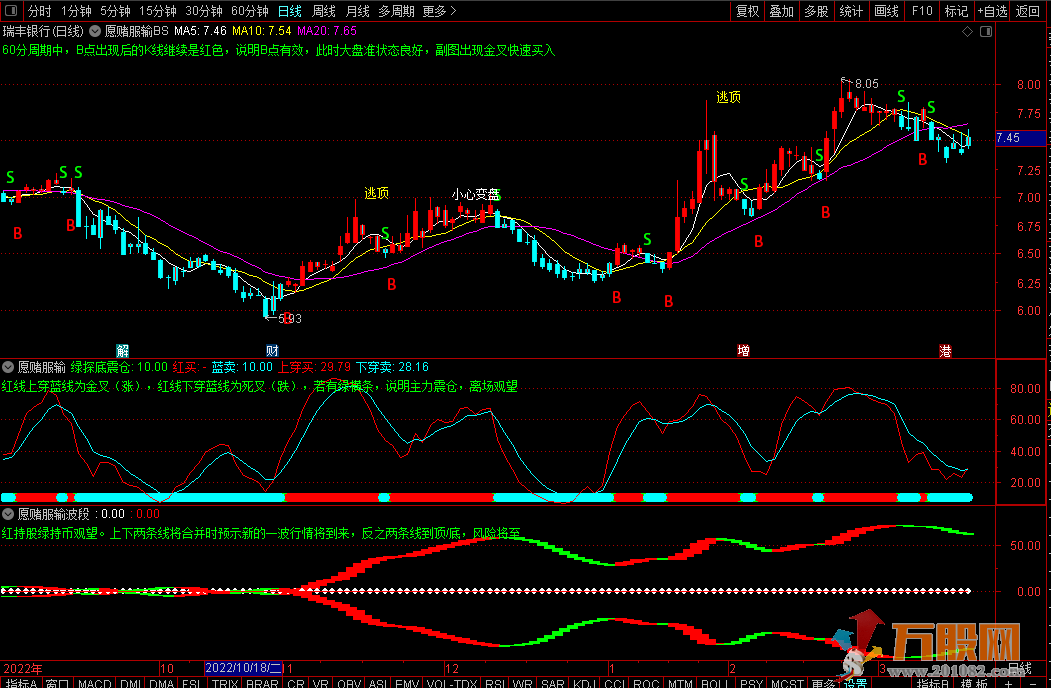Open 更多 indicators at the bottom bar
The width and height of the screenshot is (1051, 688).
[x=823, y=683]
